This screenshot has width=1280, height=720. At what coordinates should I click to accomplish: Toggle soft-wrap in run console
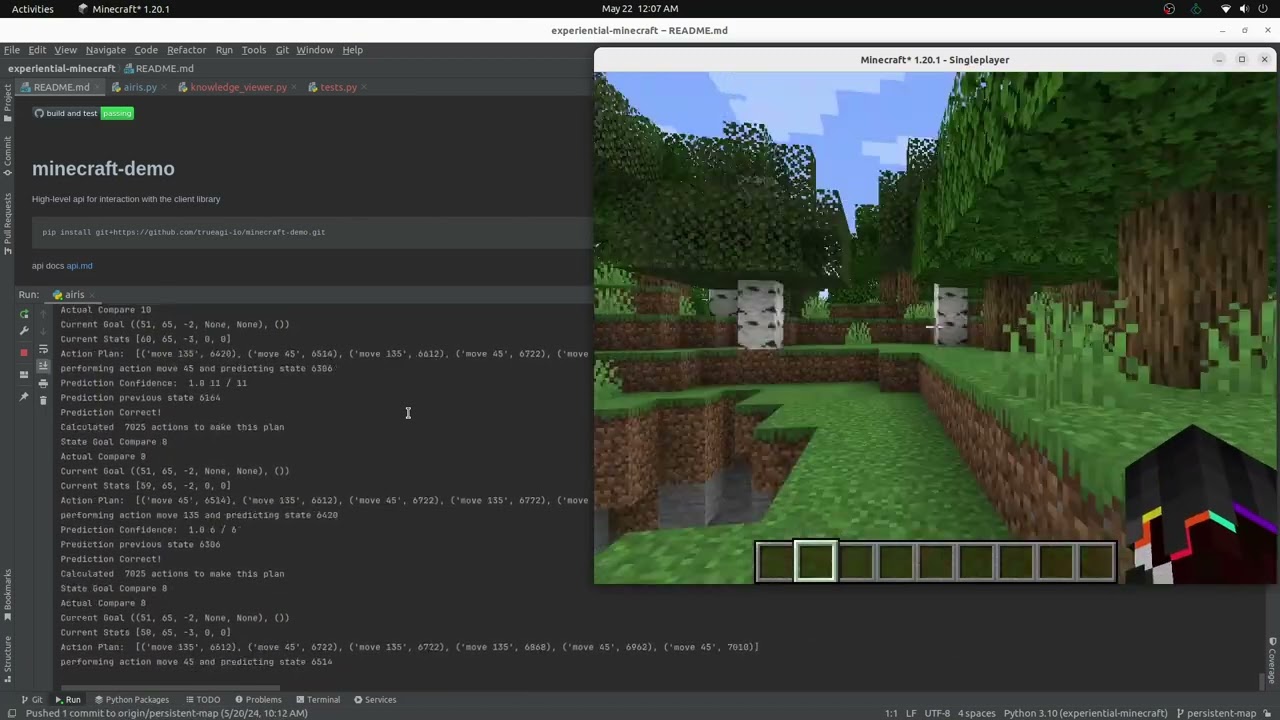43,349
